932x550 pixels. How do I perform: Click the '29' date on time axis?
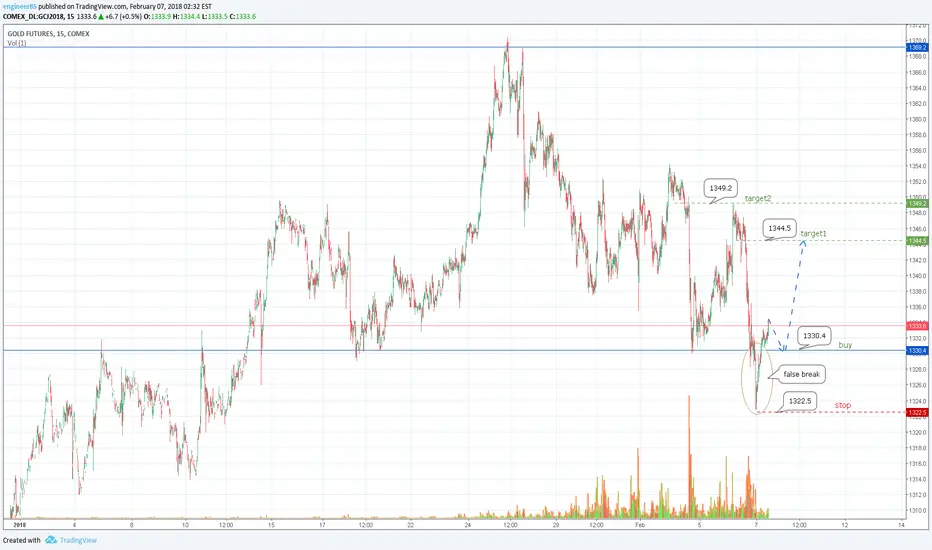point(556,525)
